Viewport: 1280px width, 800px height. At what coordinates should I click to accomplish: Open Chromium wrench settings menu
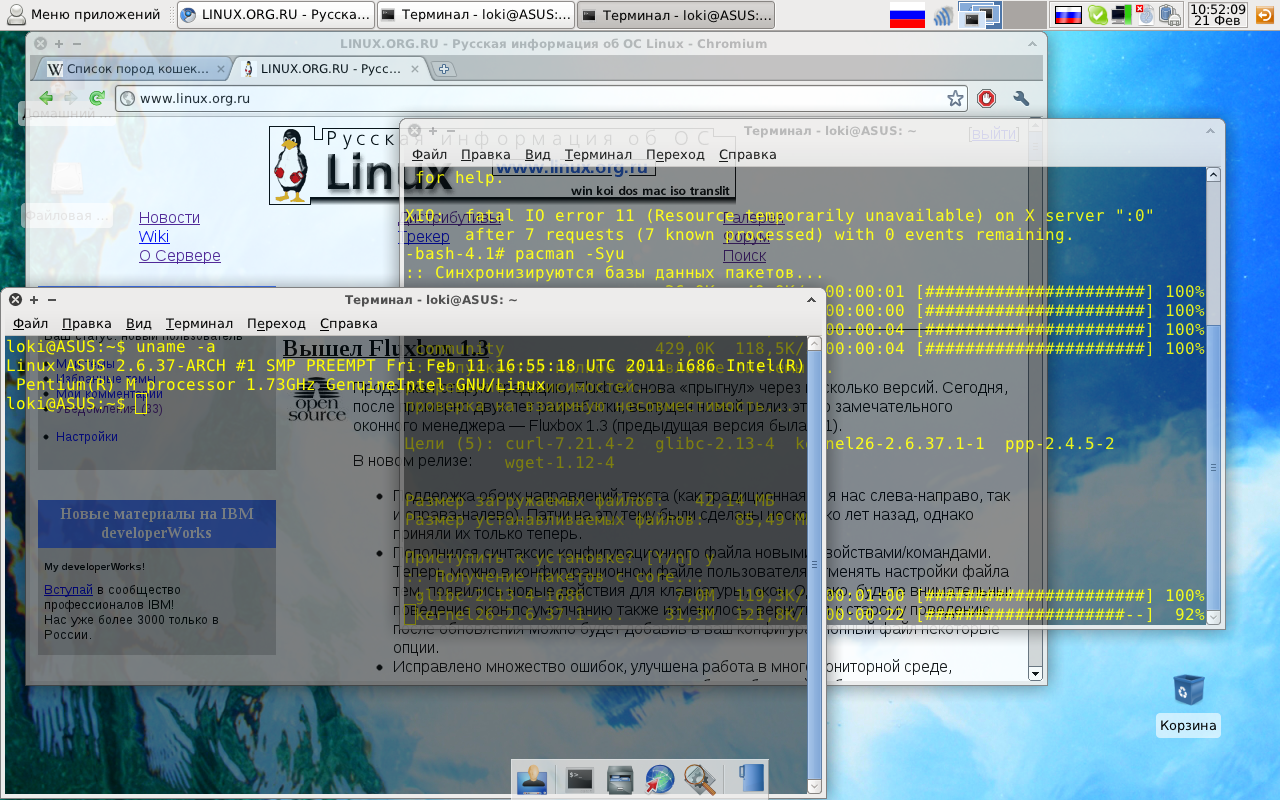pos(1021,98)
